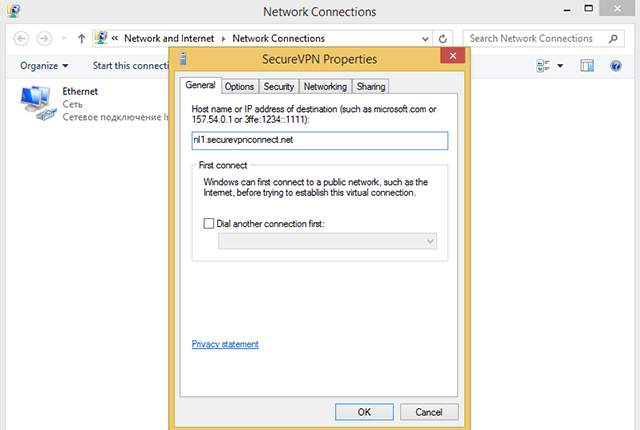Viewport: 640px width, 430px height.
Task: Open the view options dropdown arrow
Action: click(560, 66)
